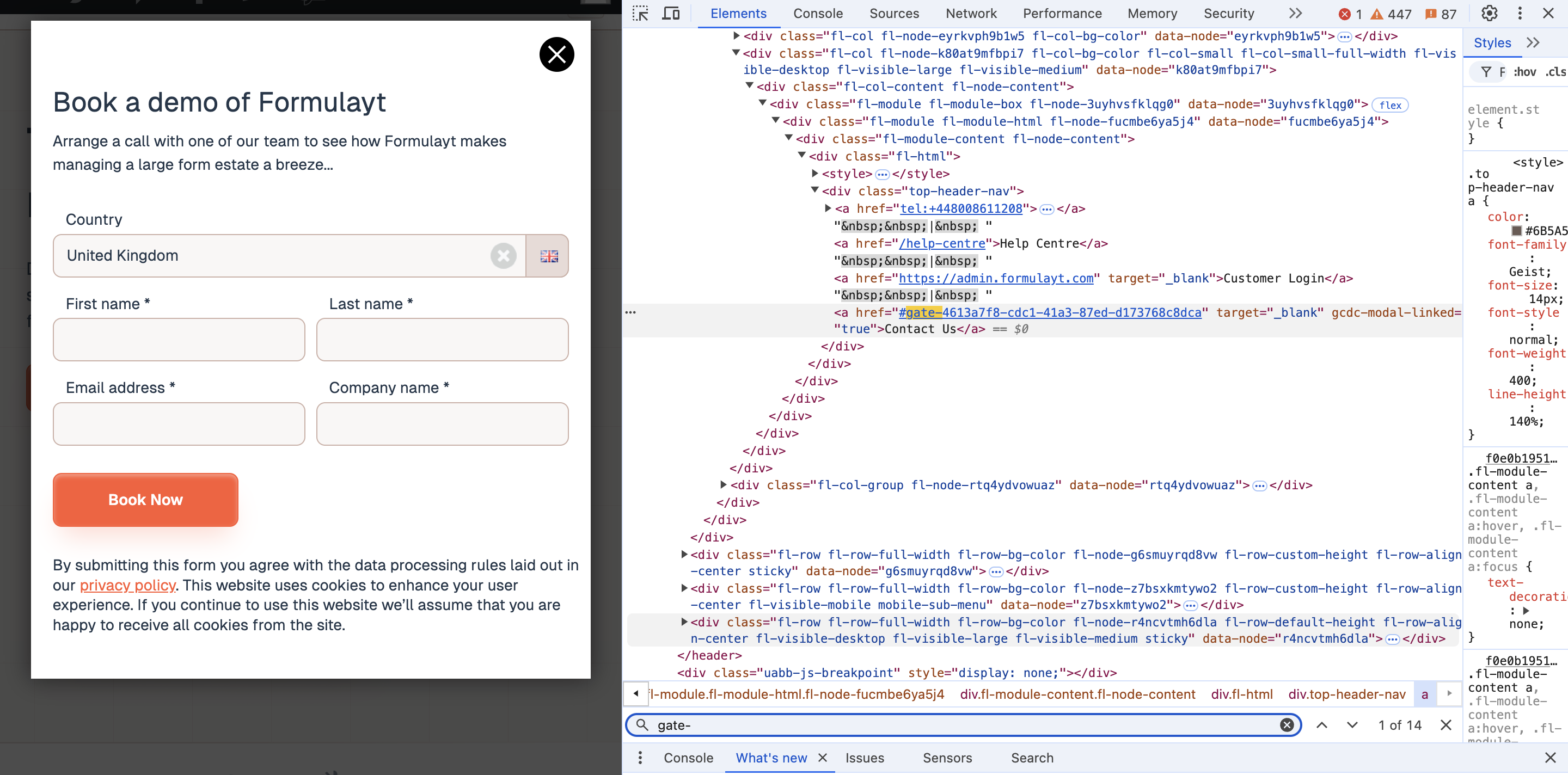Close the Book a demo modal
The width and height of the screenshot is (1568, 775).
point(556,55)
